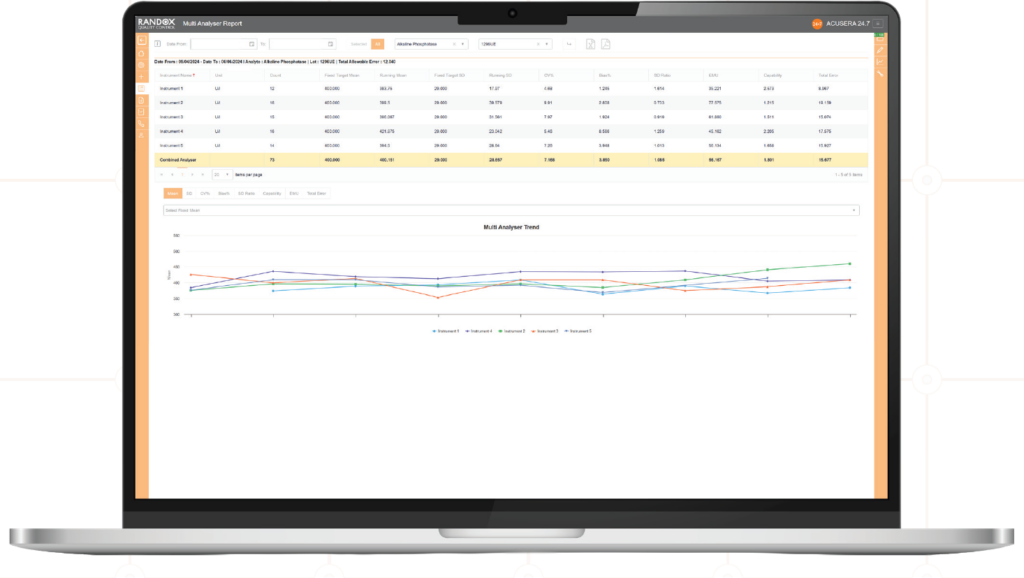This screenshot has height=578, width=1024.
Task: Select the Instrument 3 row name
Action: pyautogui.click(x=172, y=117)
